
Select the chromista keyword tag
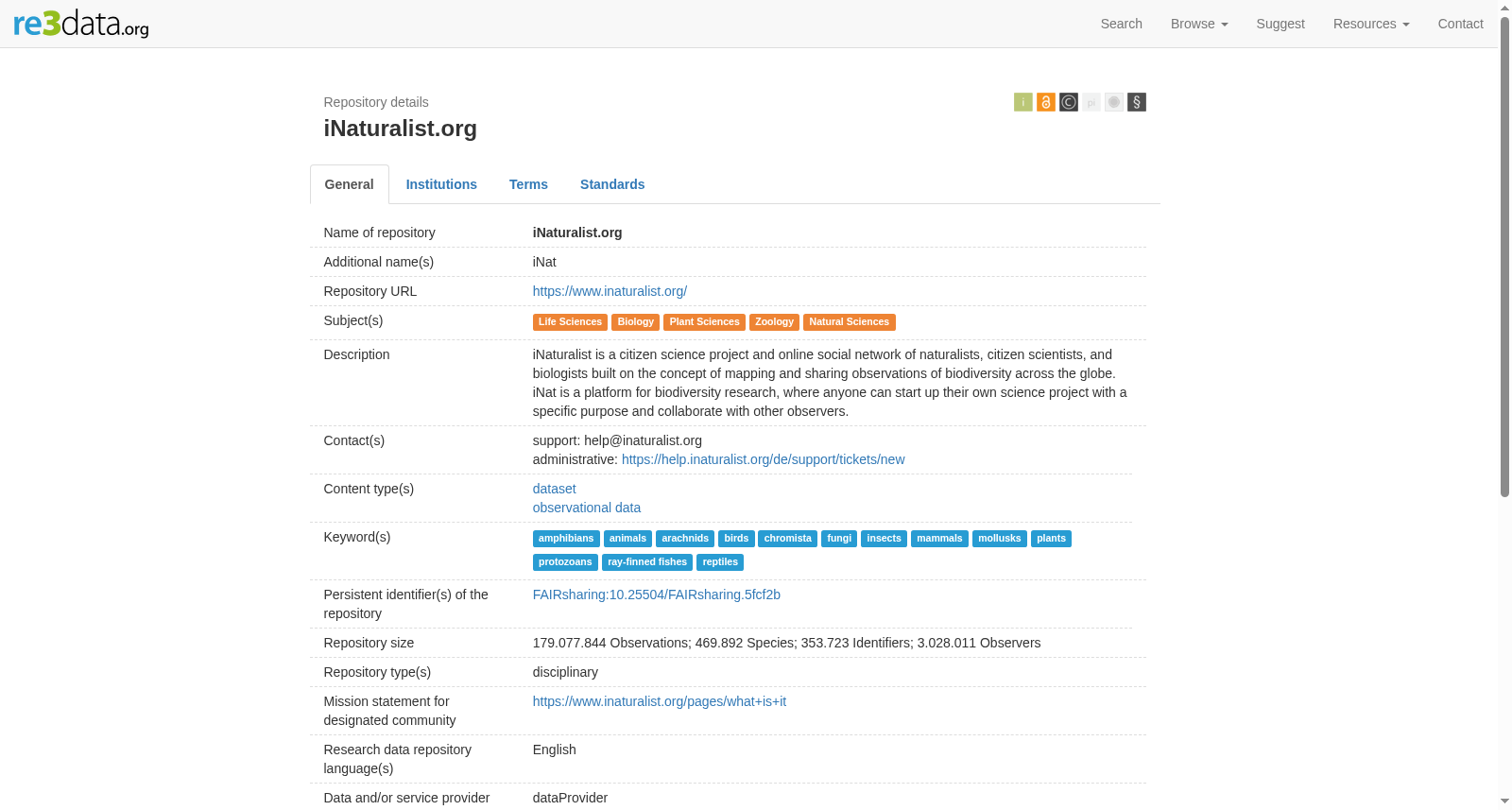(788, 539)
